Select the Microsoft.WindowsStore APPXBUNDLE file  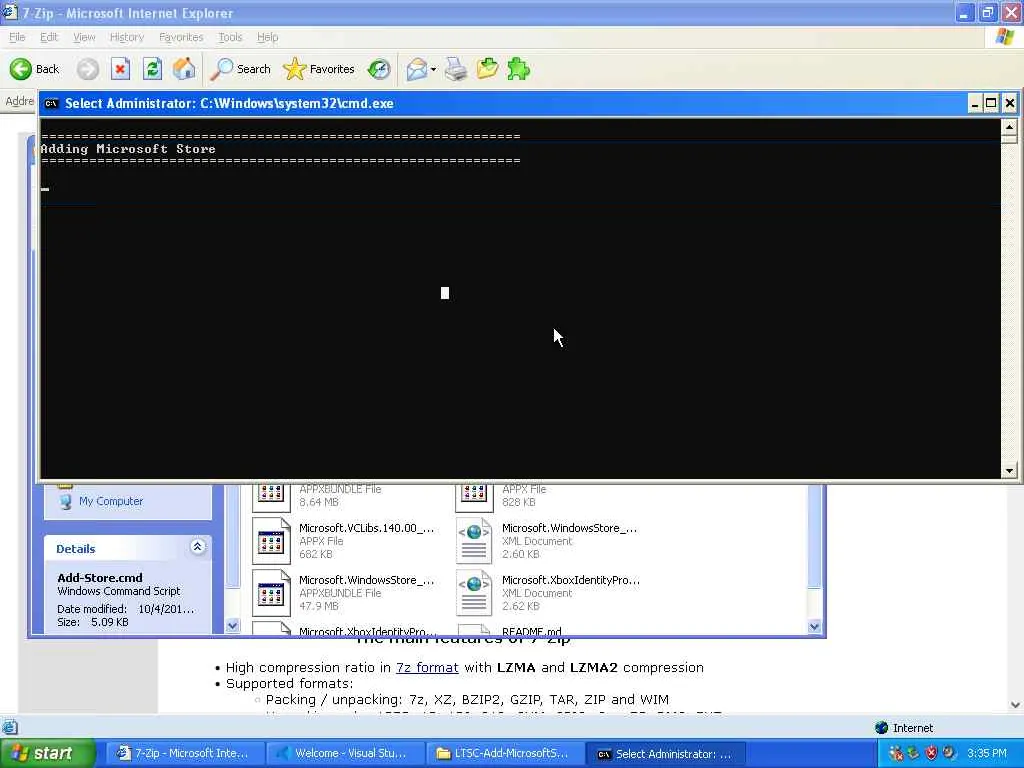[342, 592]
